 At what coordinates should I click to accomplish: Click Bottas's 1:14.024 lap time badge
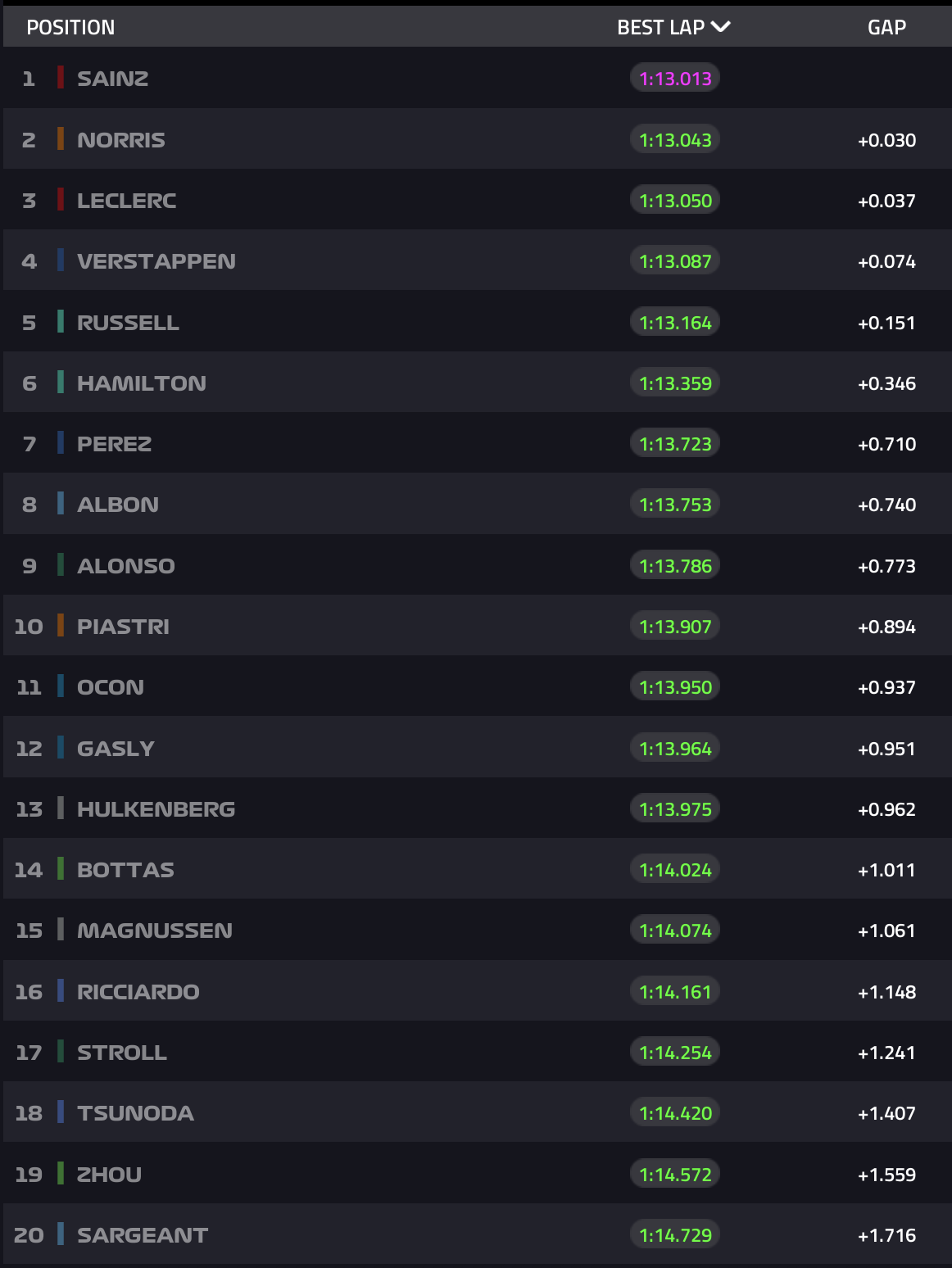[x=675, y=870]
